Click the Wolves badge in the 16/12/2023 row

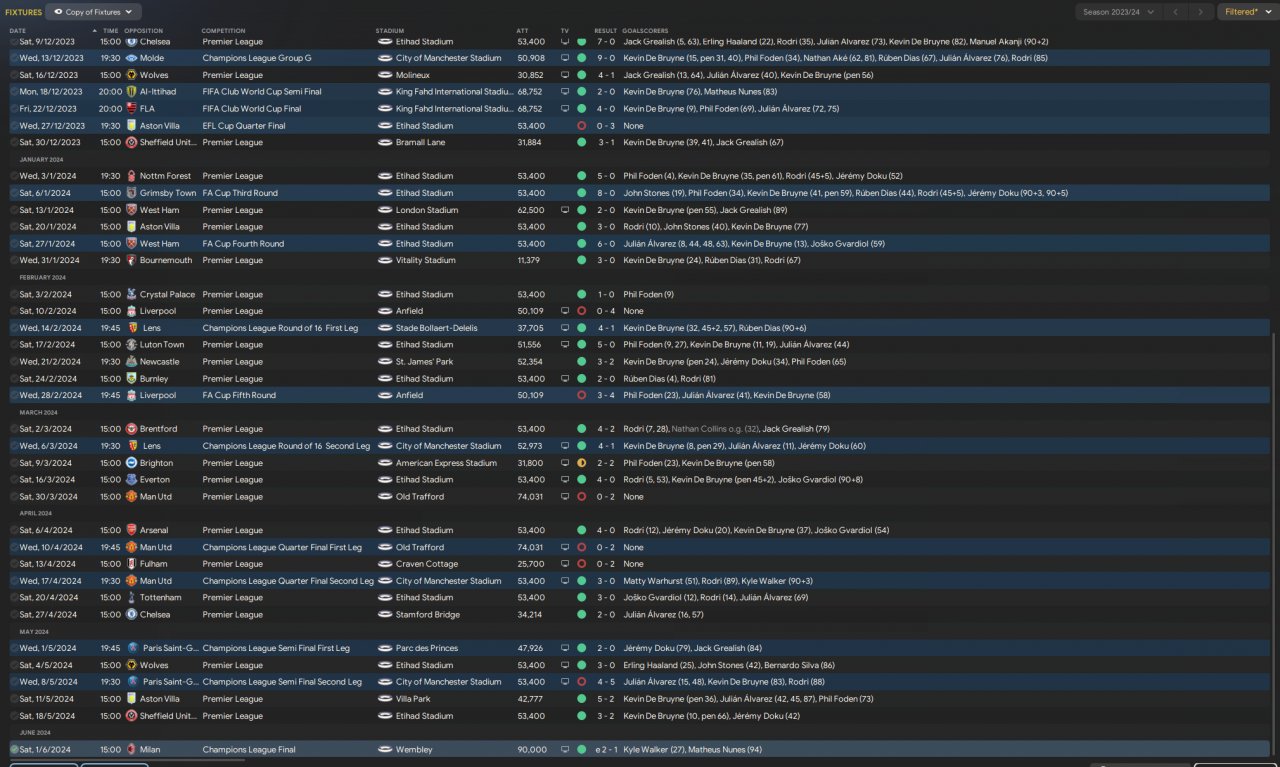(131, 75)
